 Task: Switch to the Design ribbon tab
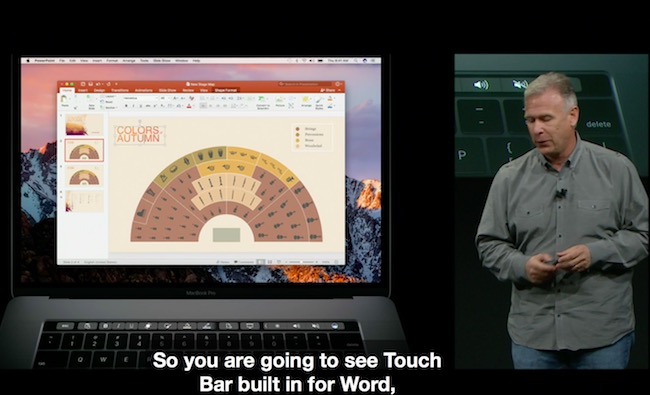pos(99,90)
